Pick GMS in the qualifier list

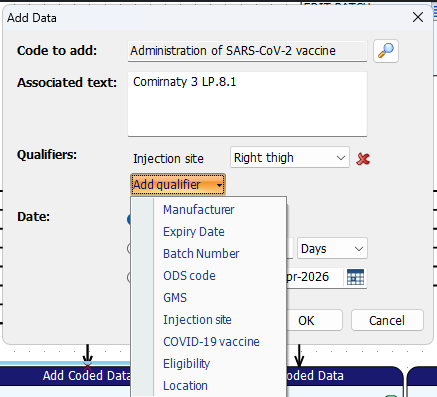(x=175, y=298)
